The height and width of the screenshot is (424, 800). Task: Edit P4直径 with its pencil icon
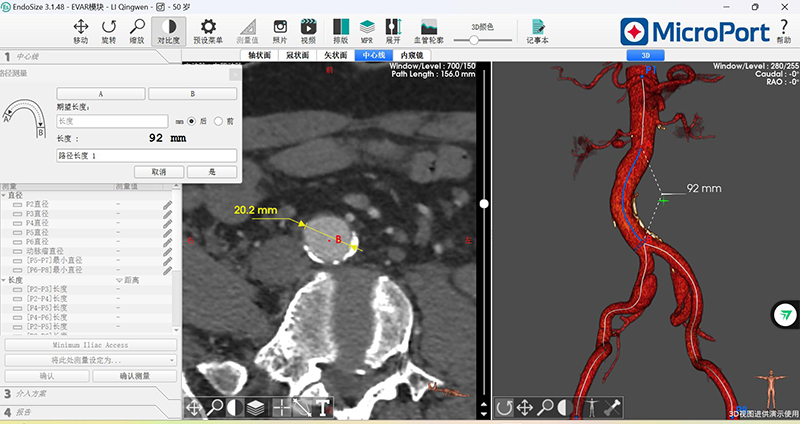coord(167,223)
